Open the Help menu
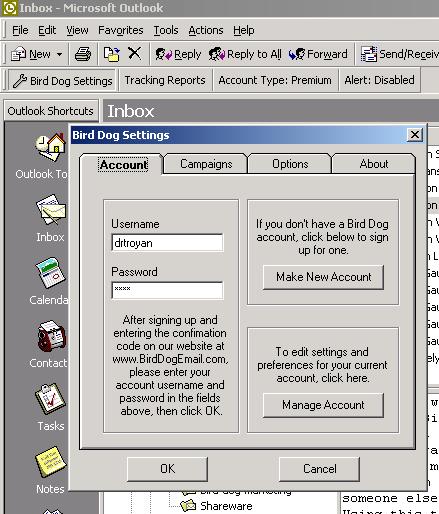The width and height of the screenshot is (439, 514). click(x=244, y=30)
